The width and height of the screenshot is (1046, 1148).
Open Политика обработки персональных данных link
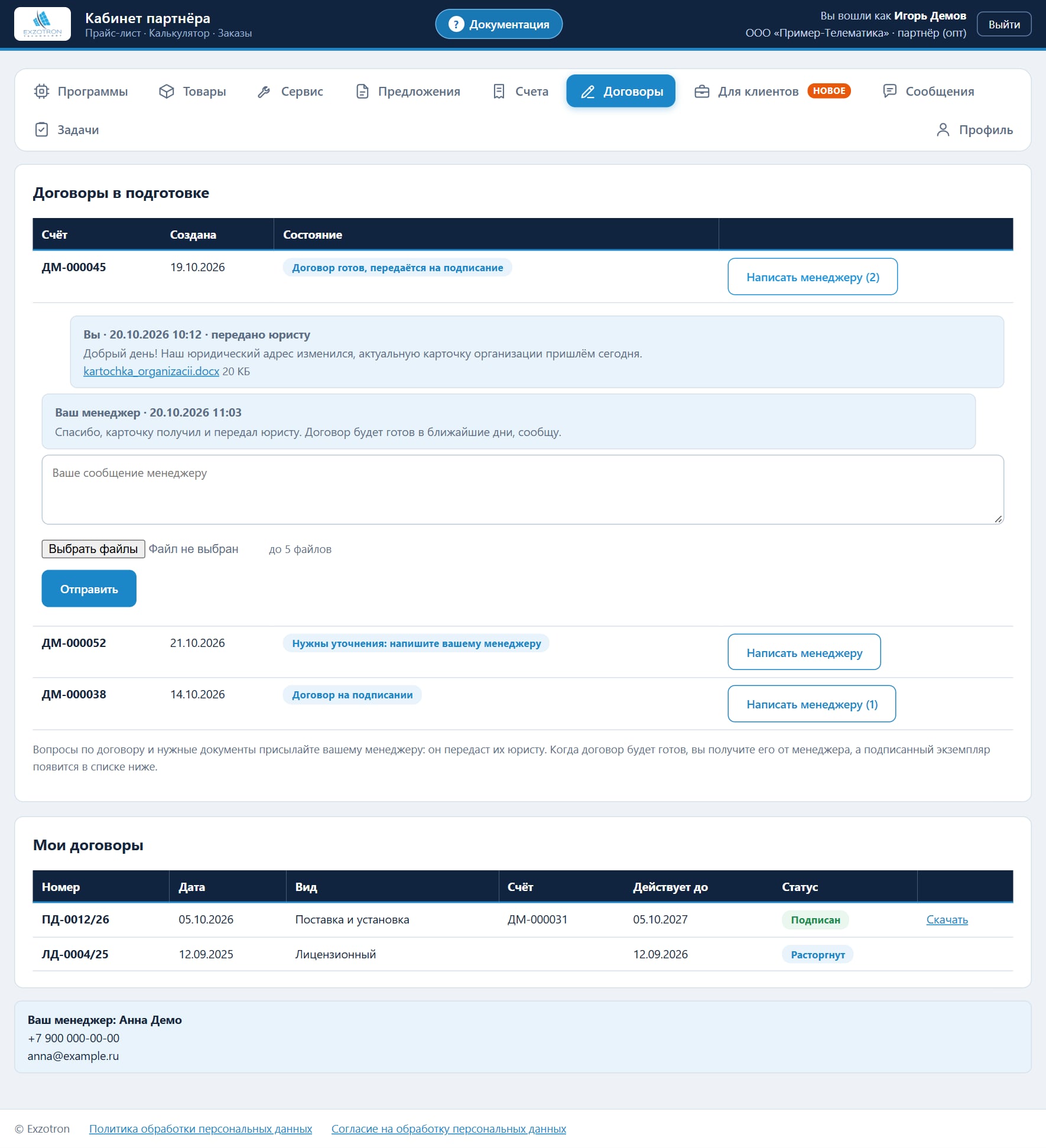tap(200, 1129)
